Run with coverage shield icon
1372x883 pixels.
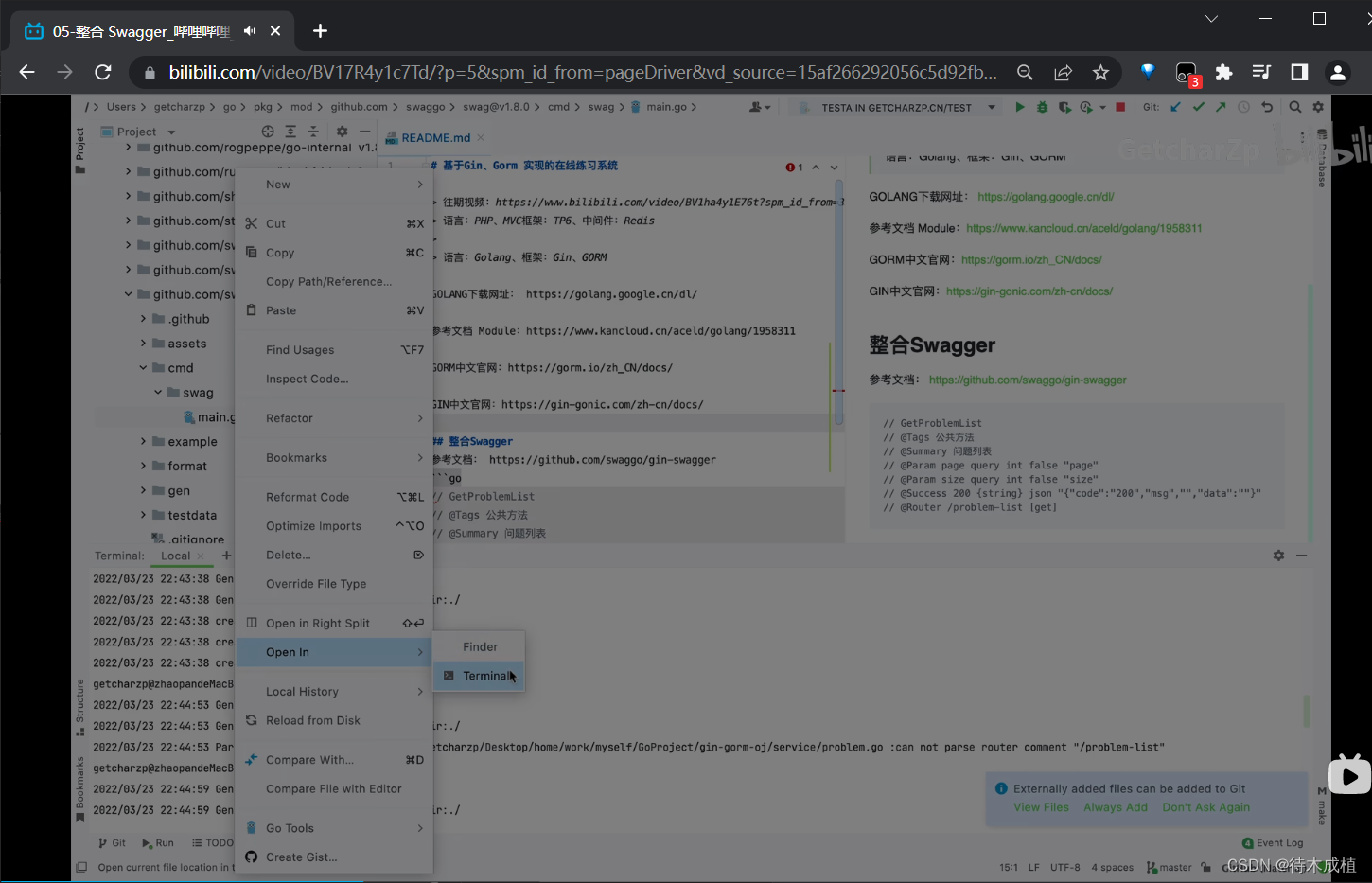(x=1064, y=107)
